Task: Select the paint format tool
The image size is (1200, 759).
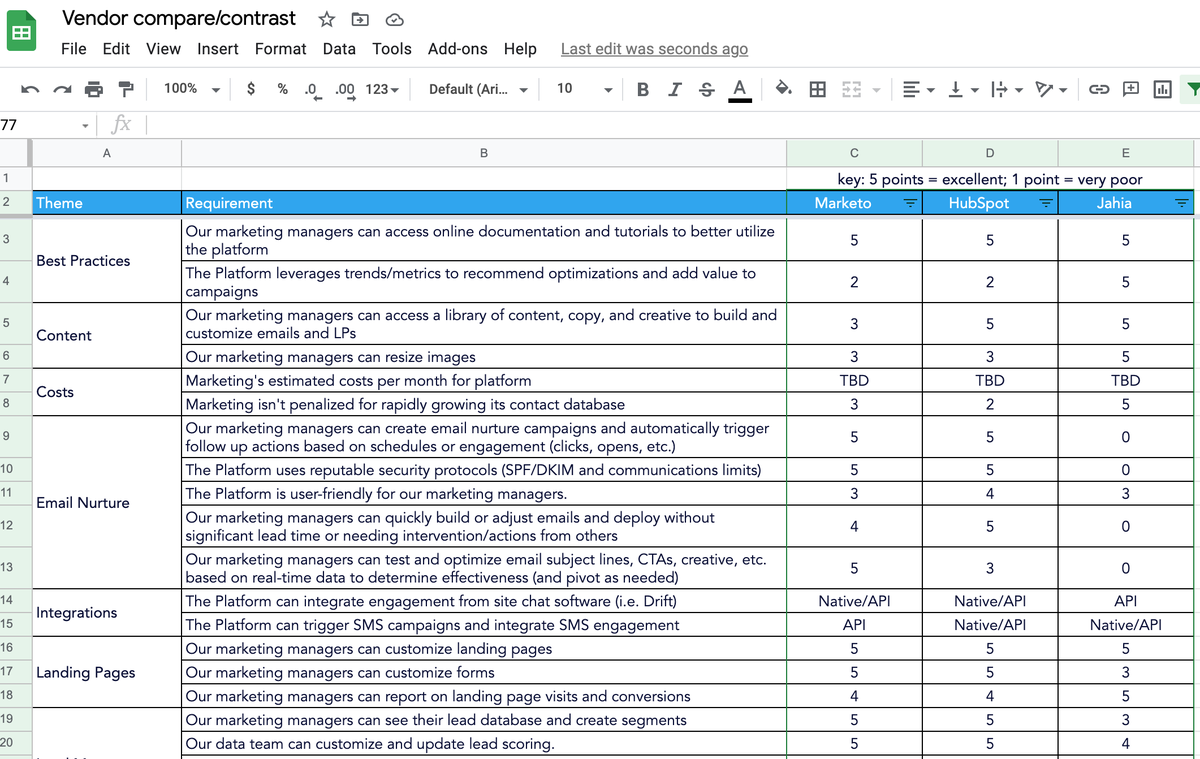Action: pos(126,89)
